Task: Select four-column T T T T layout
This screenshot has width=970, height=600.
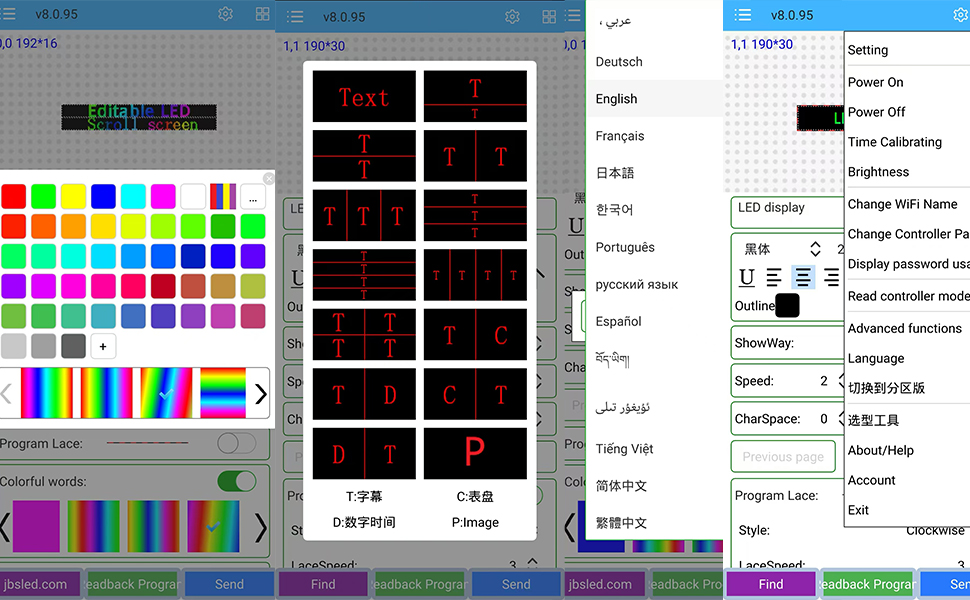Action: pyautogui.click(x=475, y=275)
